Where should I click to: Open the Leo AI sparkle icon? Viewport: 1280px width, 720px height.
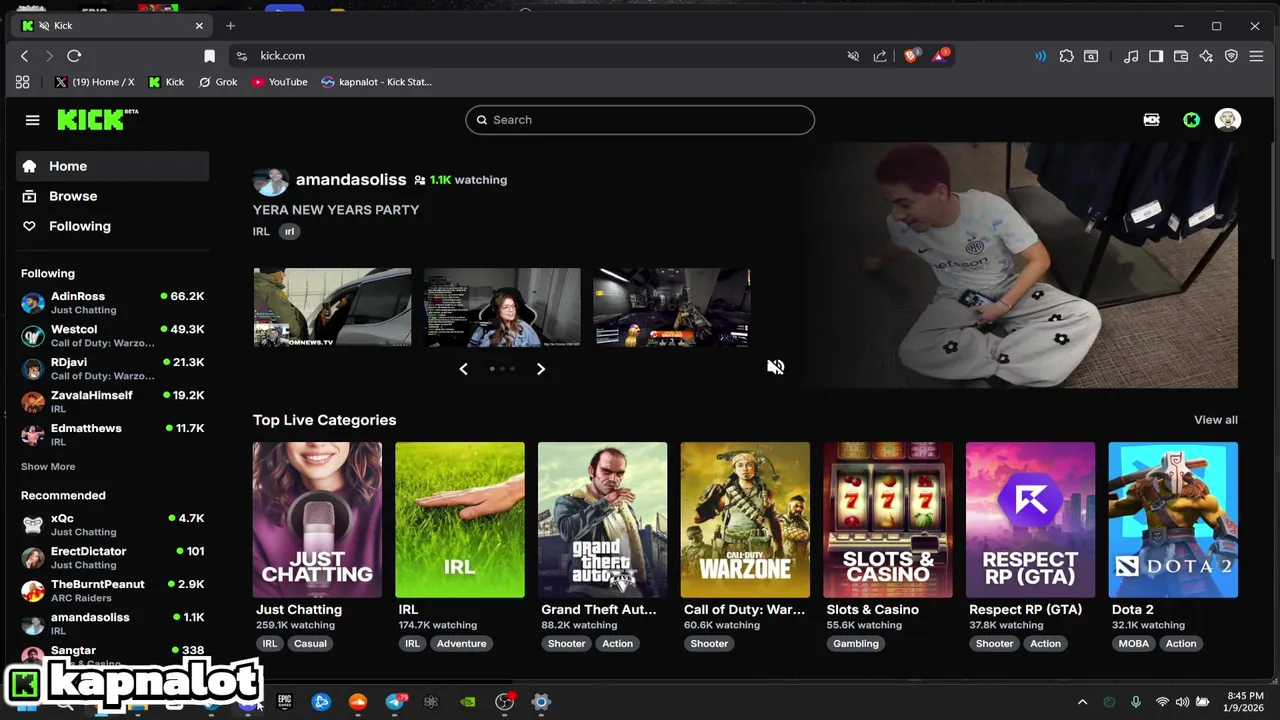pyautogui.click(x=1206, y=56)
